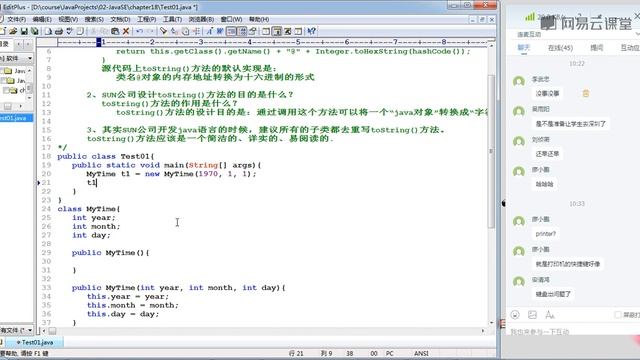This screenshot has width=640, height=360.
Task: Click the Find flashlight icon
Action: [164, 31]
